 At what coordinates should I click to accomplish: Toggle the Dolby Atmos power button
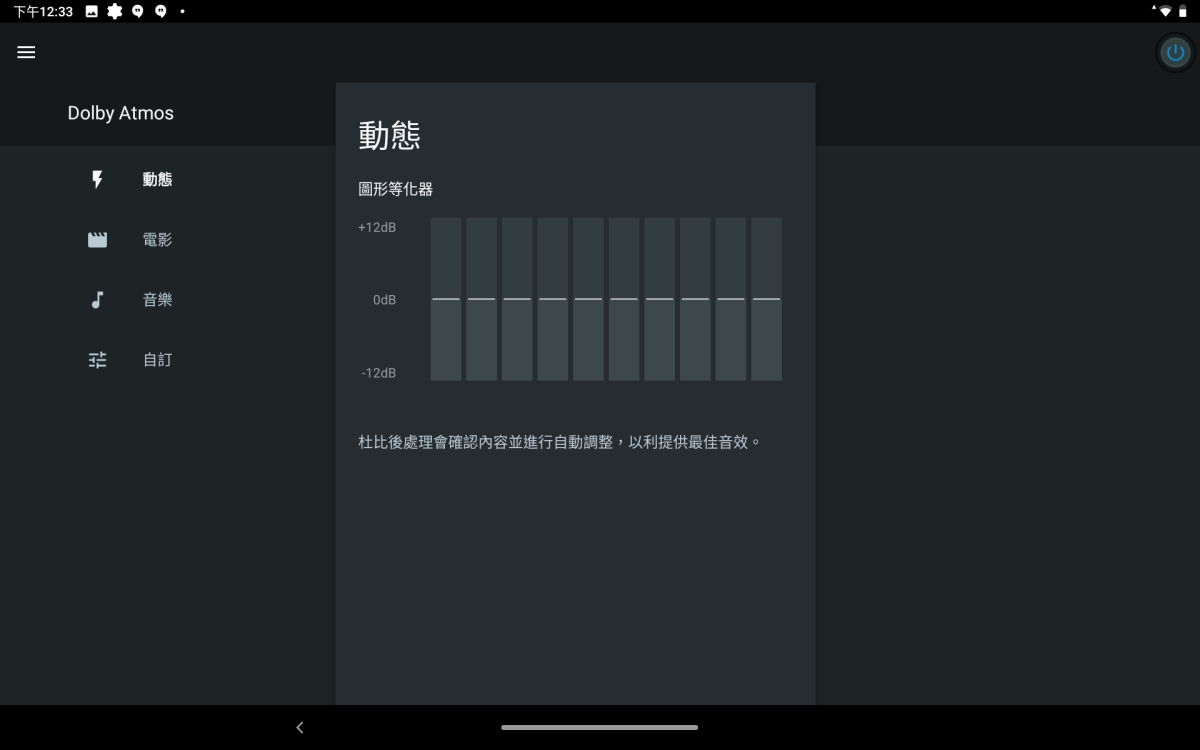tap(1175, 53)
